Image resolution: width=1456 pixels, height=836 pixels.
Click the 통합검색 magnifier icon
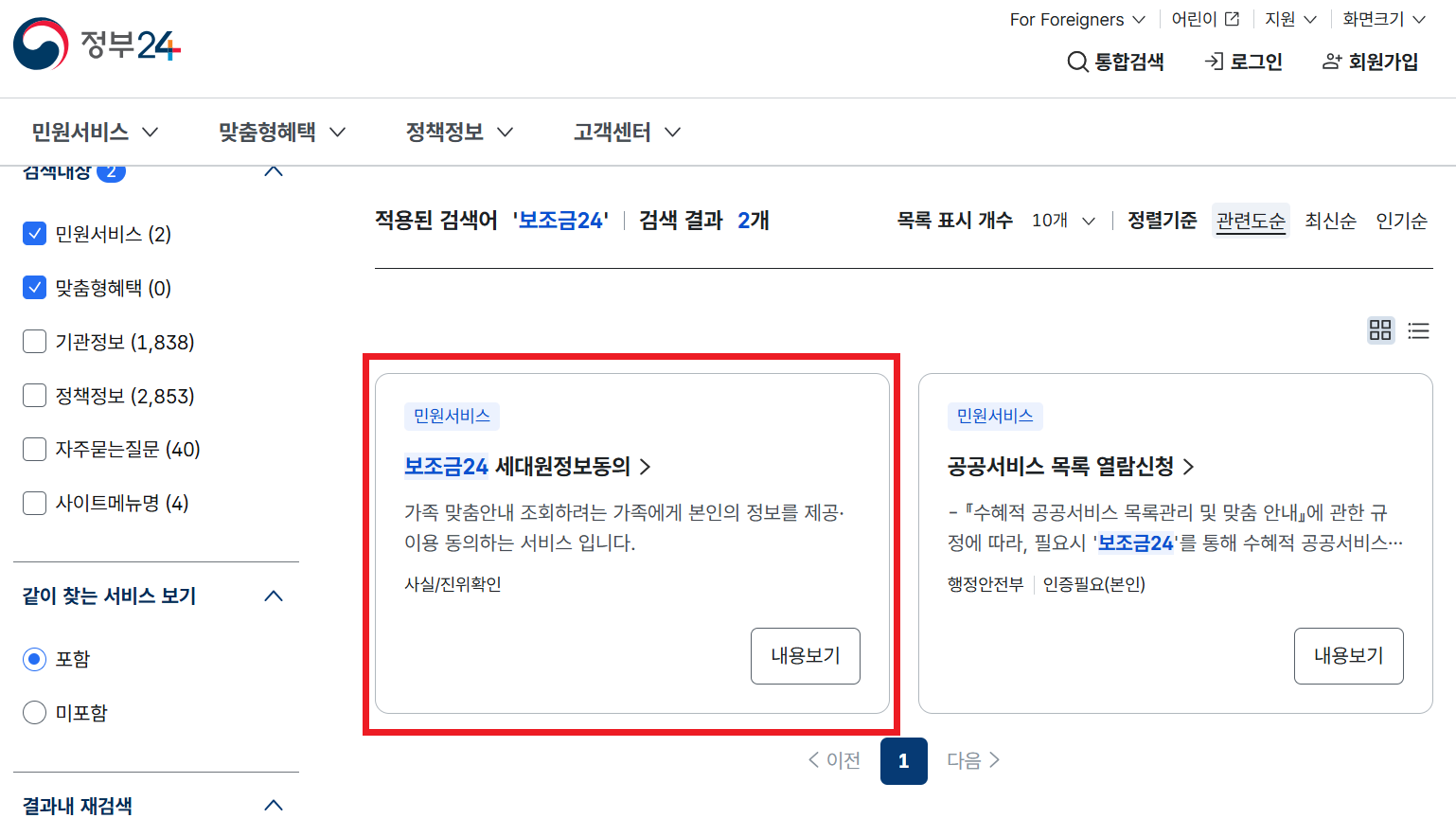pyautogui.click(x=1077, y=62)
